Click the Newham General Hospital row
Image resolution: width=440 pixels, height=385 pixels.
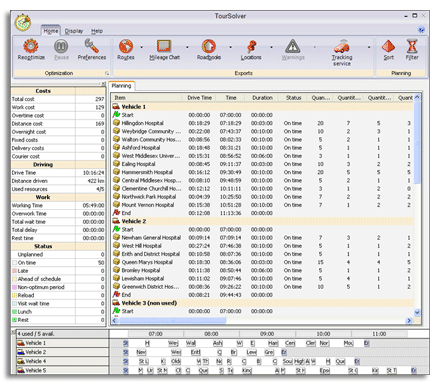[262, 237]
